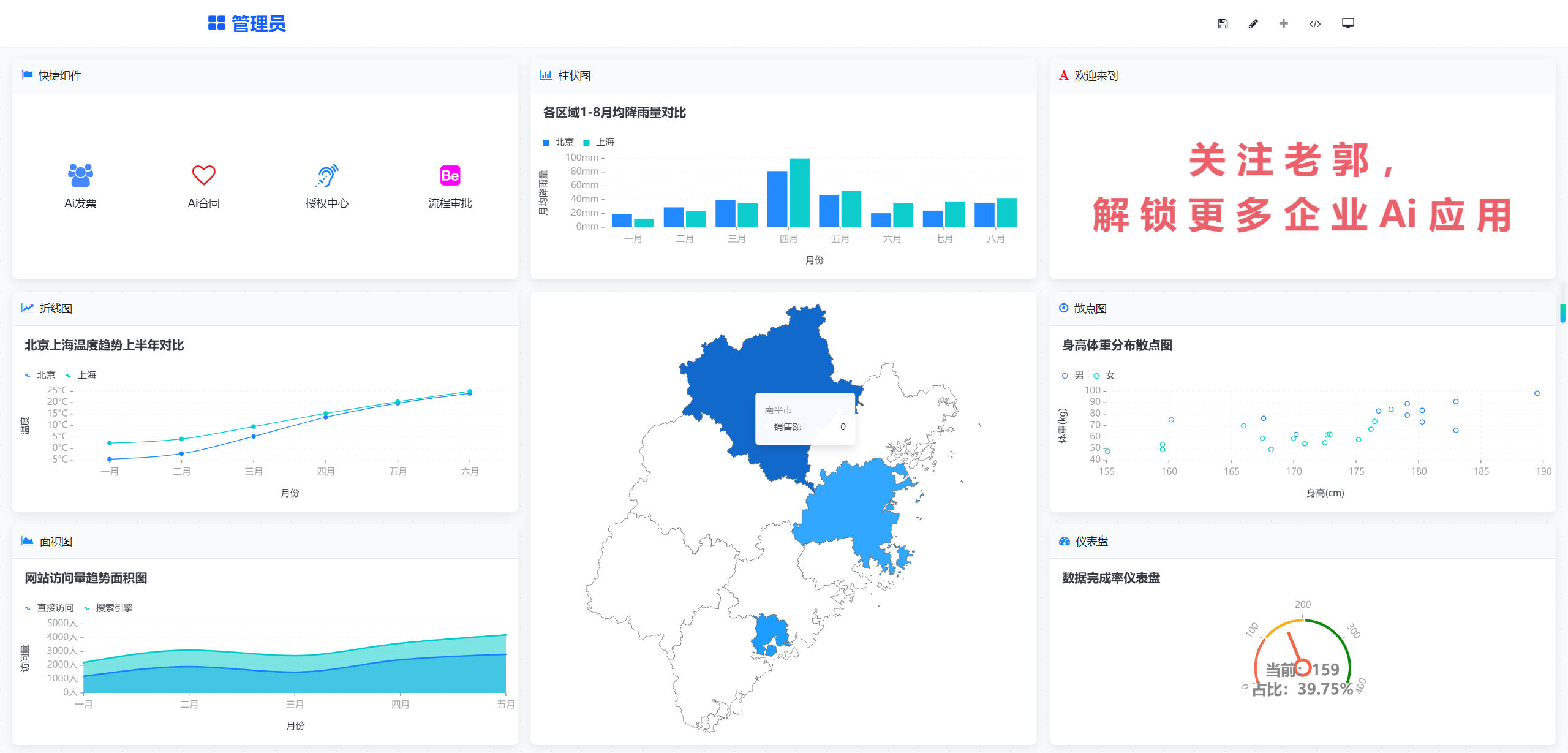Click the 管理员 dashboard title
This screenshot has width=1568, height=753.
pyautogui.click(x=258, y=24)
